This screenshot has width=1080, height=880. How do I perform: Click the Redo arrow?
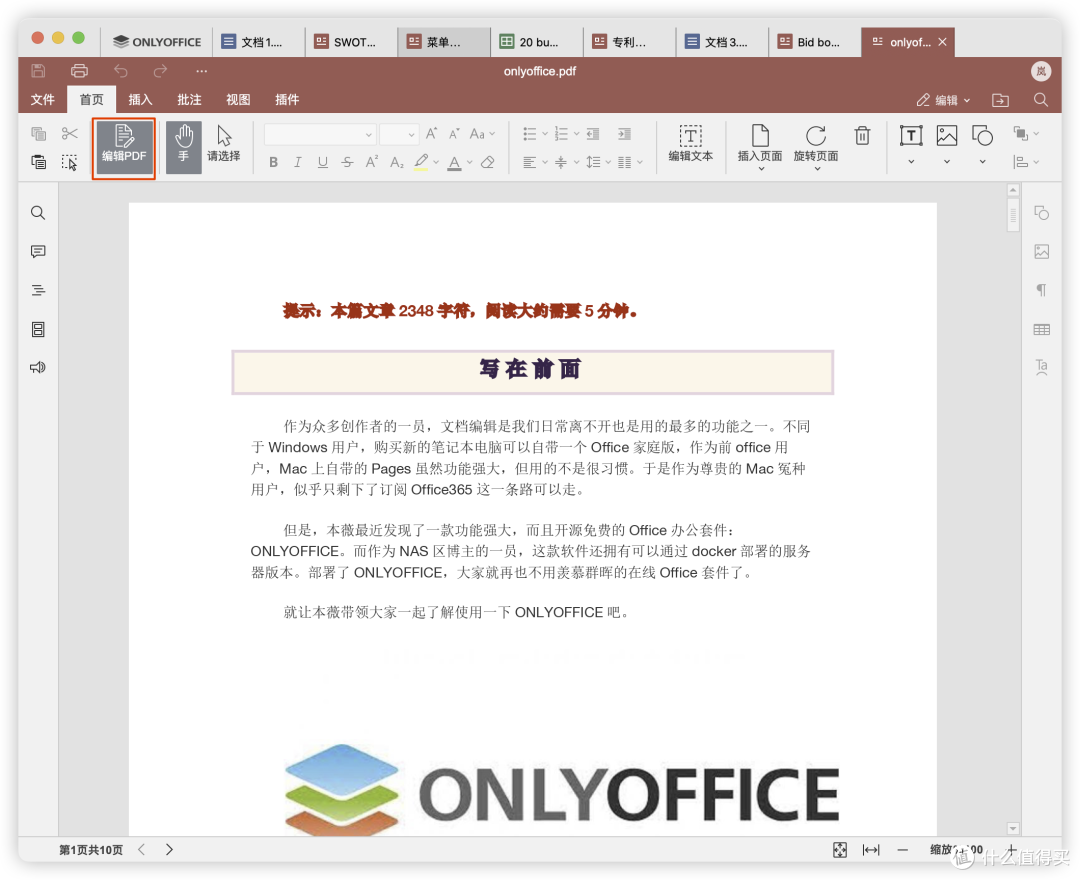tap(160, 71)
